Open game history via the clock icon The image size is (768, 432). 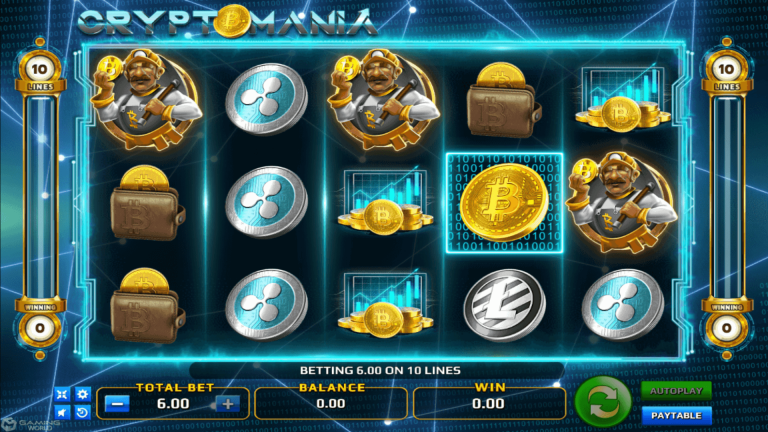pos(82,412)
